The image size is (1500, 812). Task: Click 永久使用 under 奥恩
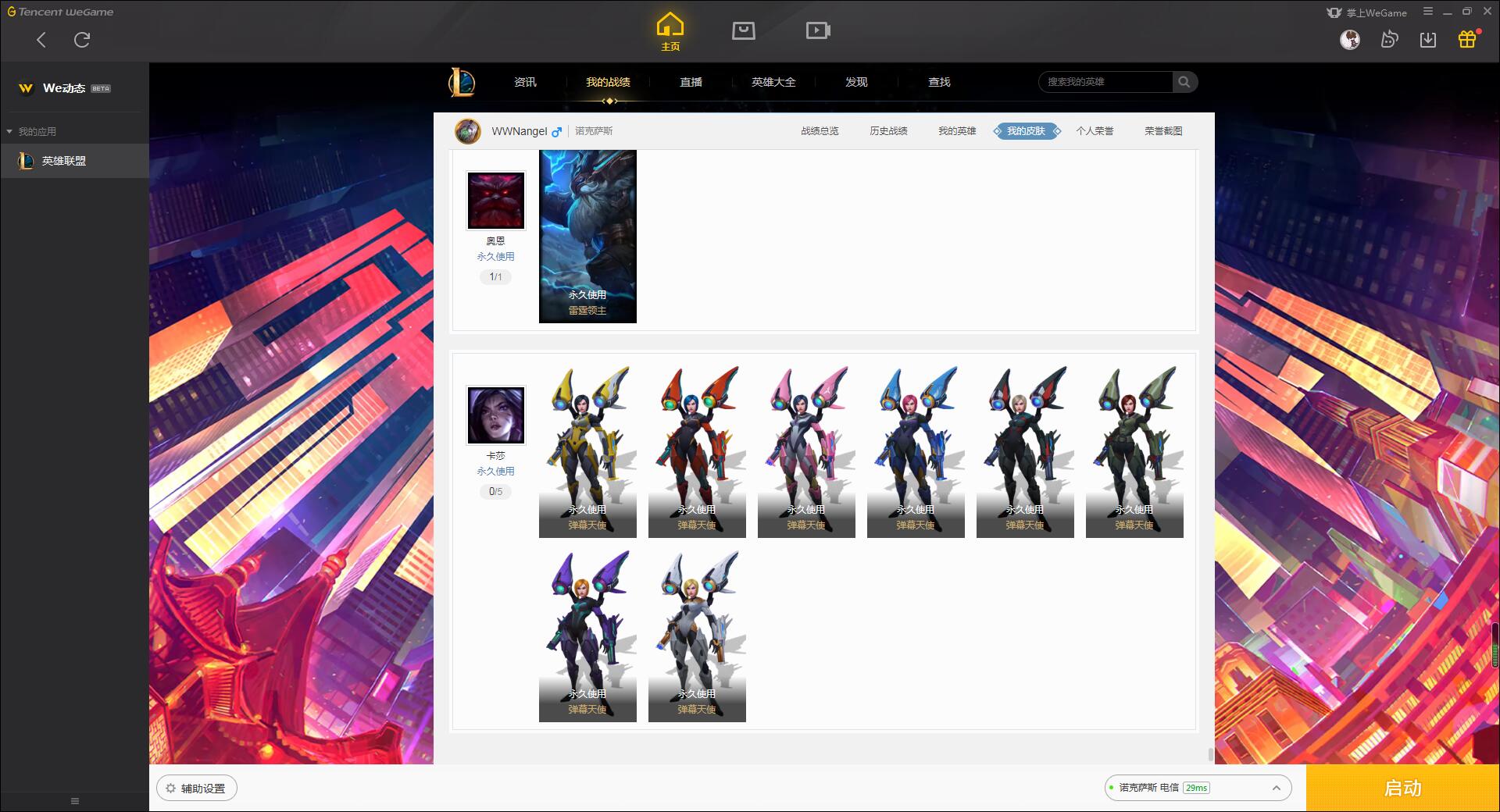click(495, 257)
